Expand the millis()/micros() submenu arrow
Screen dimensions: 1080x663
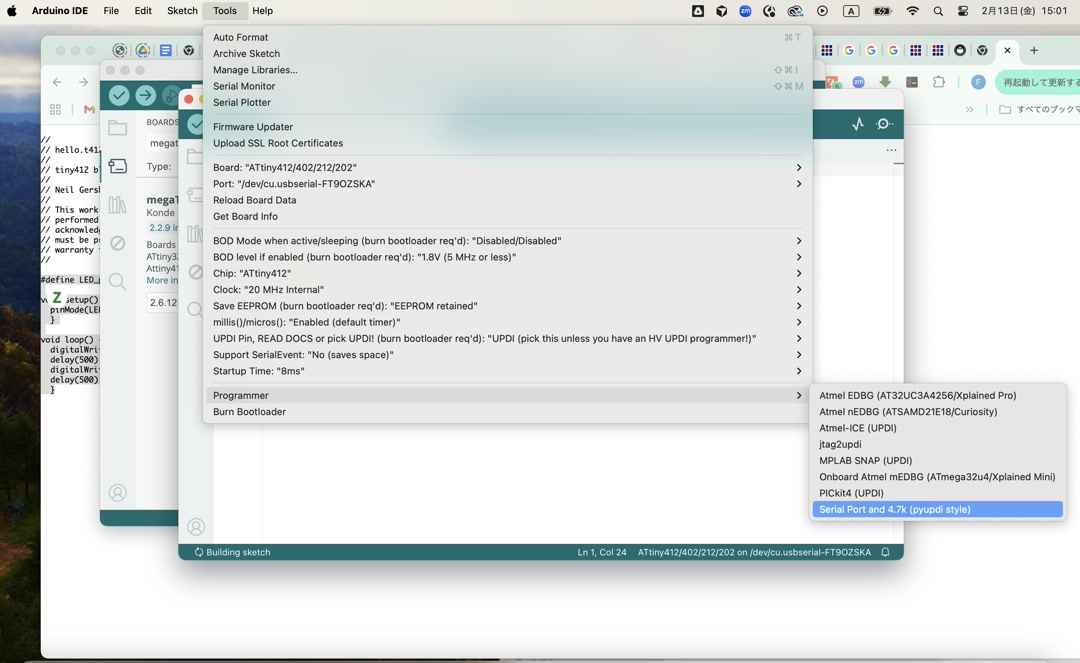coord(799,322)
